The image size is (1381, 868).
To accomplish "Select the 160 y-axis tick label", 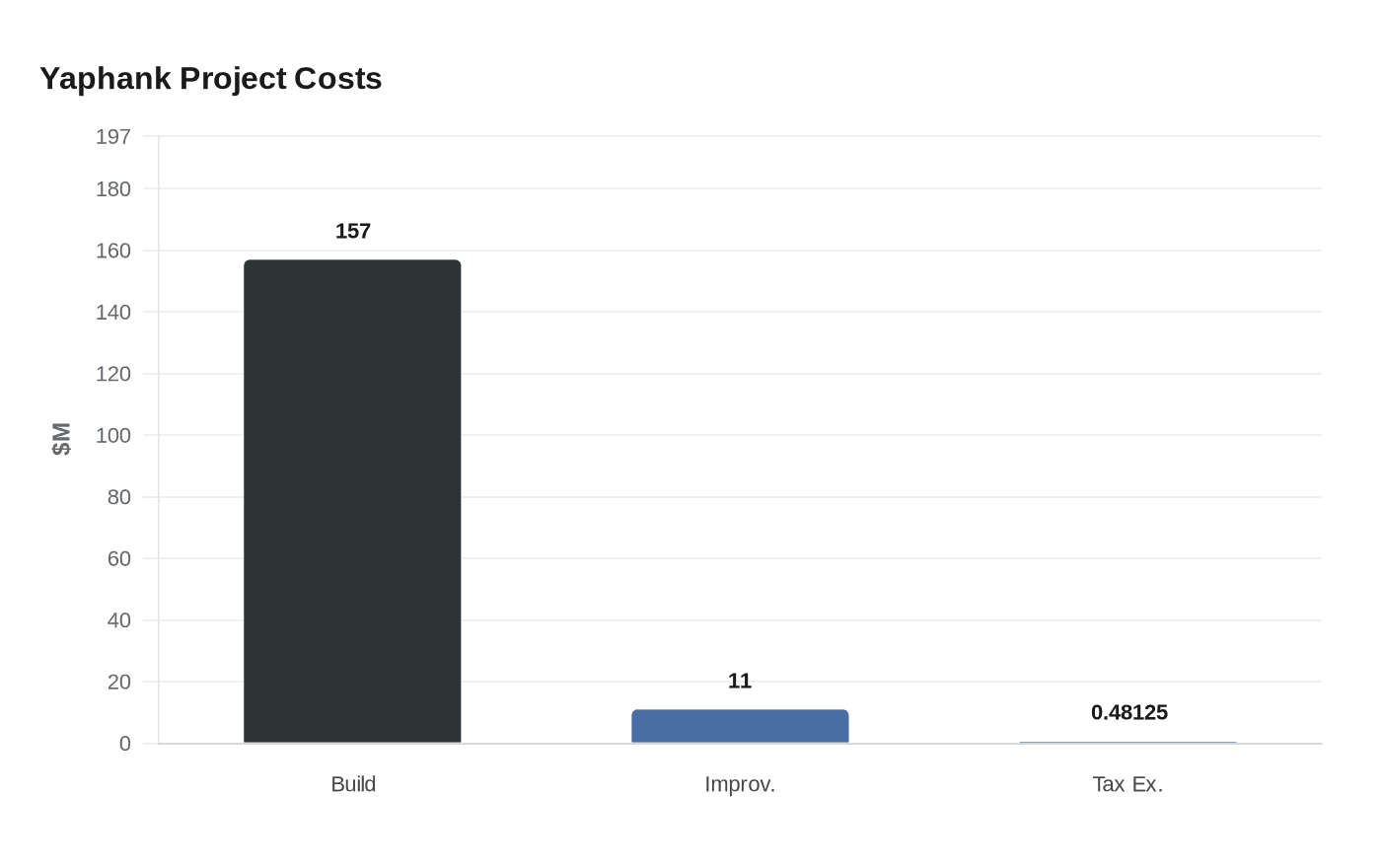I will [x=112, y=251].
